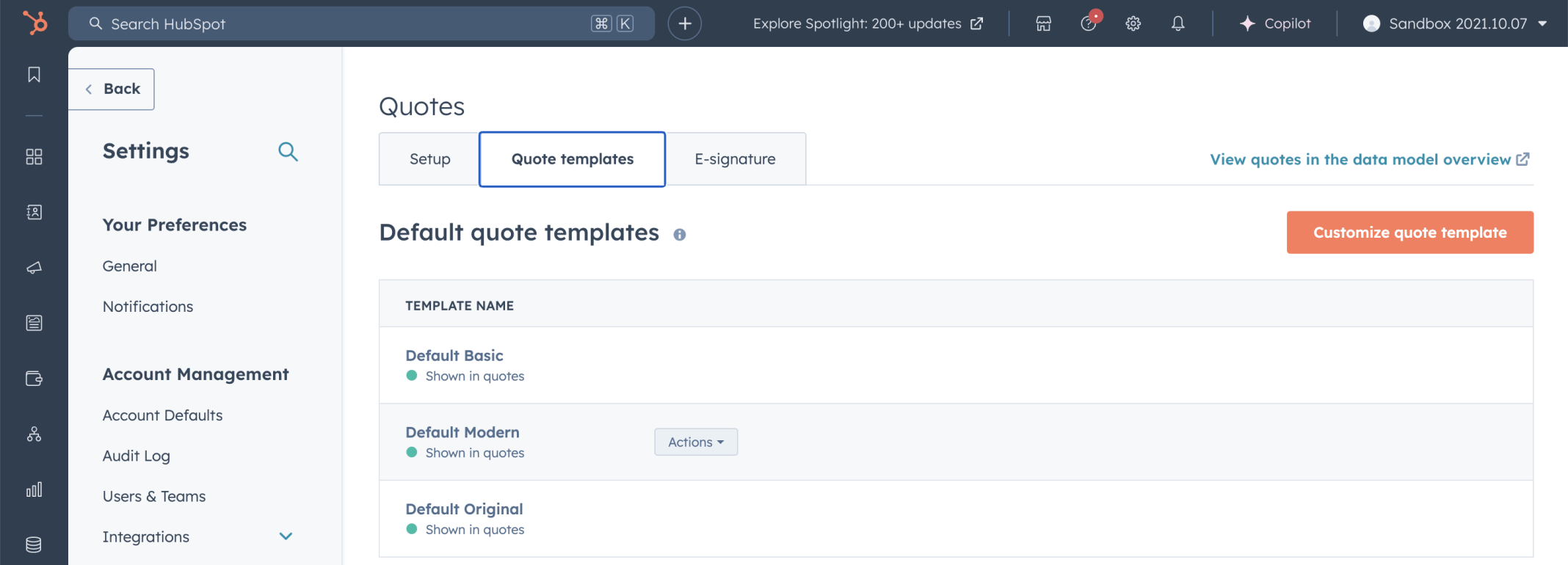The height and width of the screenshot is (565, 1568).
Task: Open the Default Basic template link
Action: 454,356
